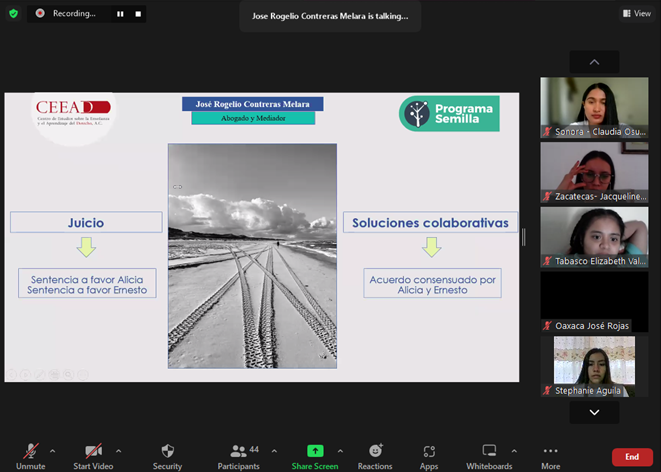Click the Soluciones colaborativas box
Screen dimensions: 661x472
pos(430,222)
